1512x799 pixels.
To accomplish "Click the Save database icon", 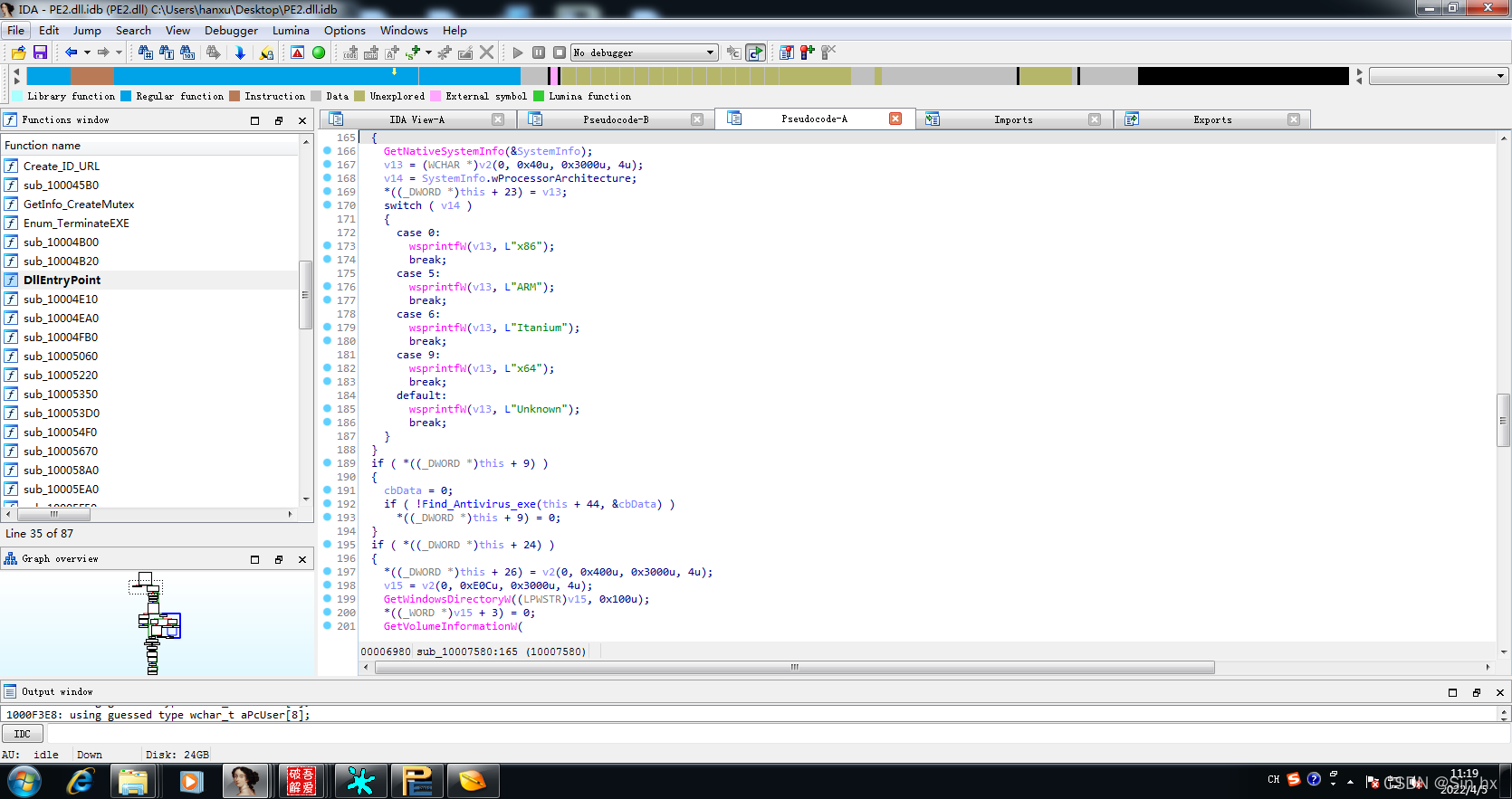I will pos(40,52).
